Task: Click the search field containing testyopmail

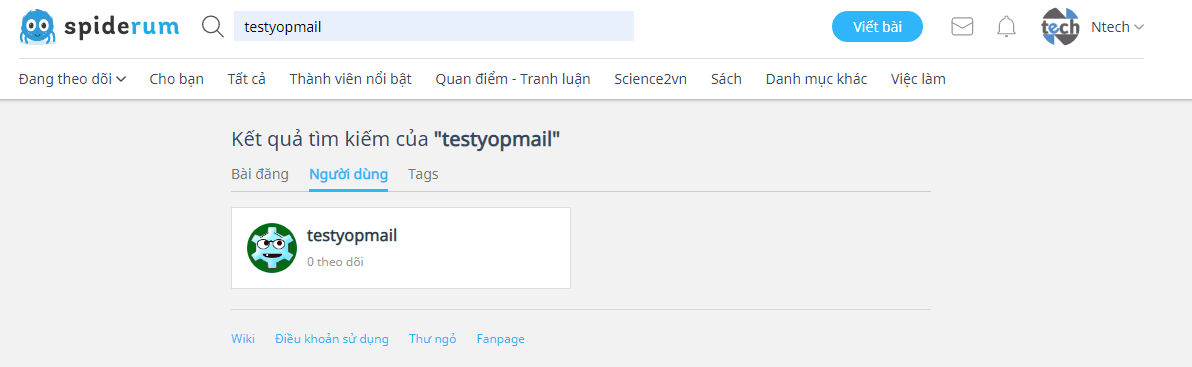Action: tap(433, 27)
